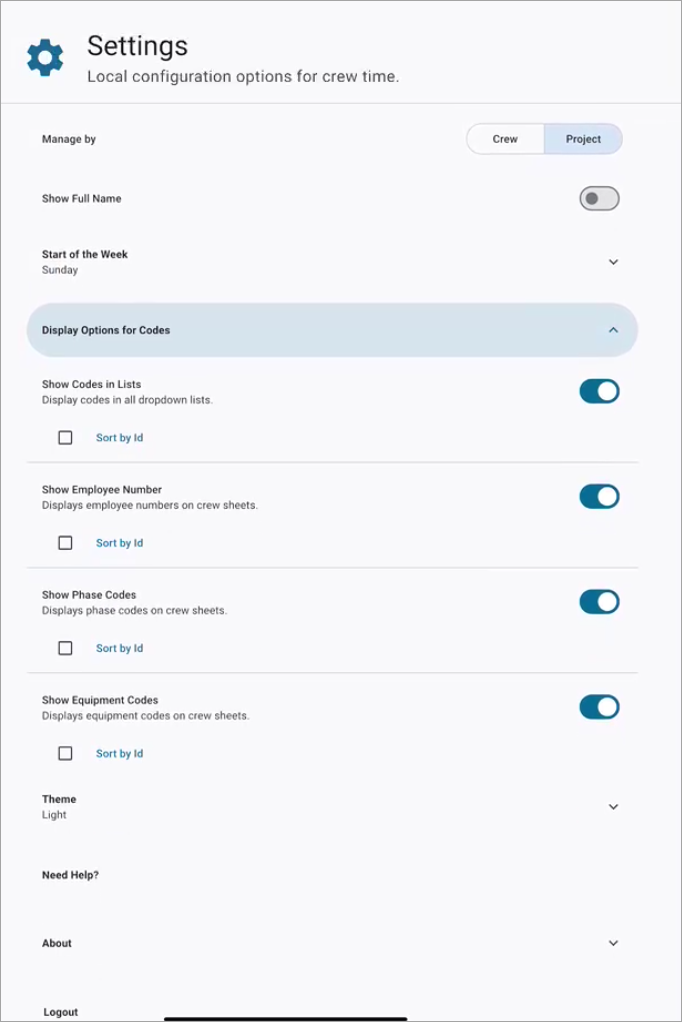This screenshot has height=1022, width=682.
Task: Check Sort by Id under Show Phase Codes
Action: pos(65,647)
